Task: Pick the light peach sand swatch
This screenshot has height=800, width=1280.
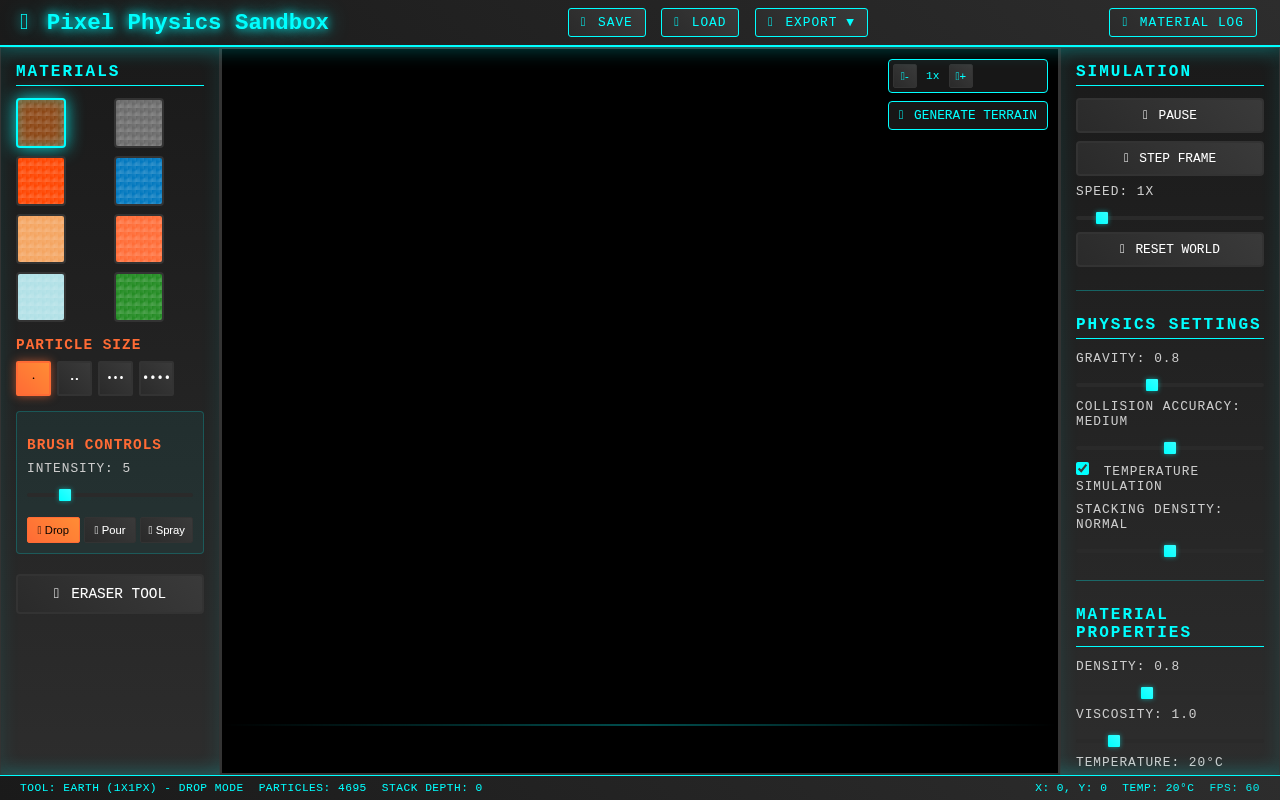Action: click(41, 239)
